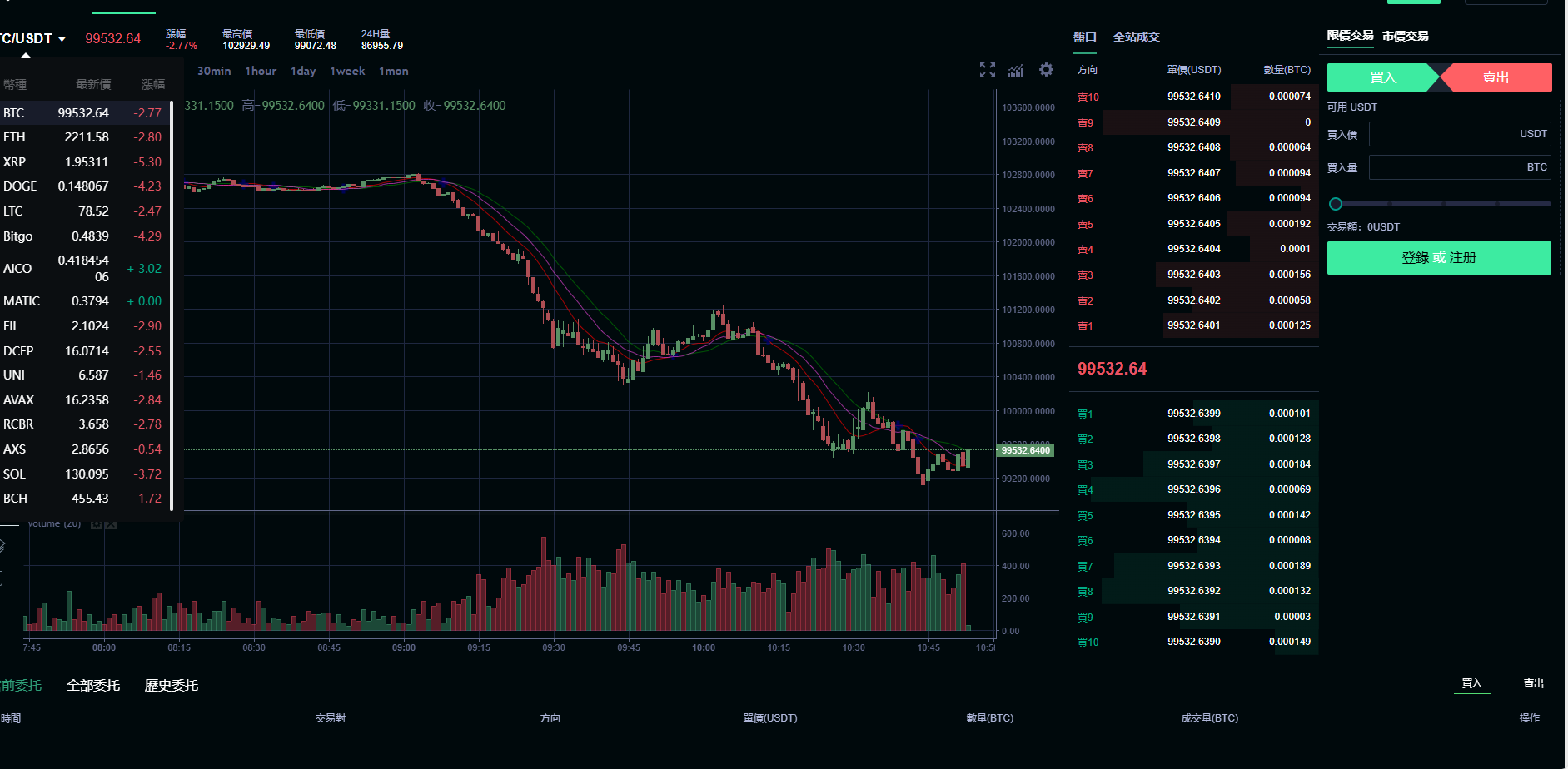Switch order form to 買入 (buy)

(x=1383, y=77)
